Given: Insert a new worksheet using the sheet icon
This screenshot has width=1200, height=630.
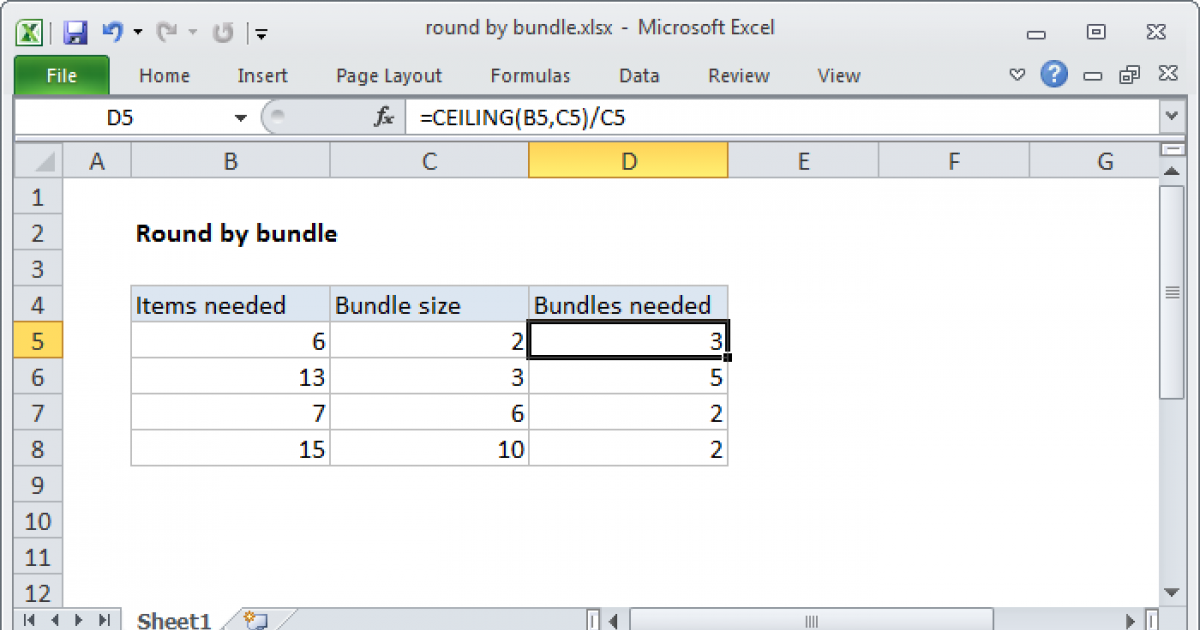Looking at the screenshot, I should pyautogui.click(x=253, y=619).
